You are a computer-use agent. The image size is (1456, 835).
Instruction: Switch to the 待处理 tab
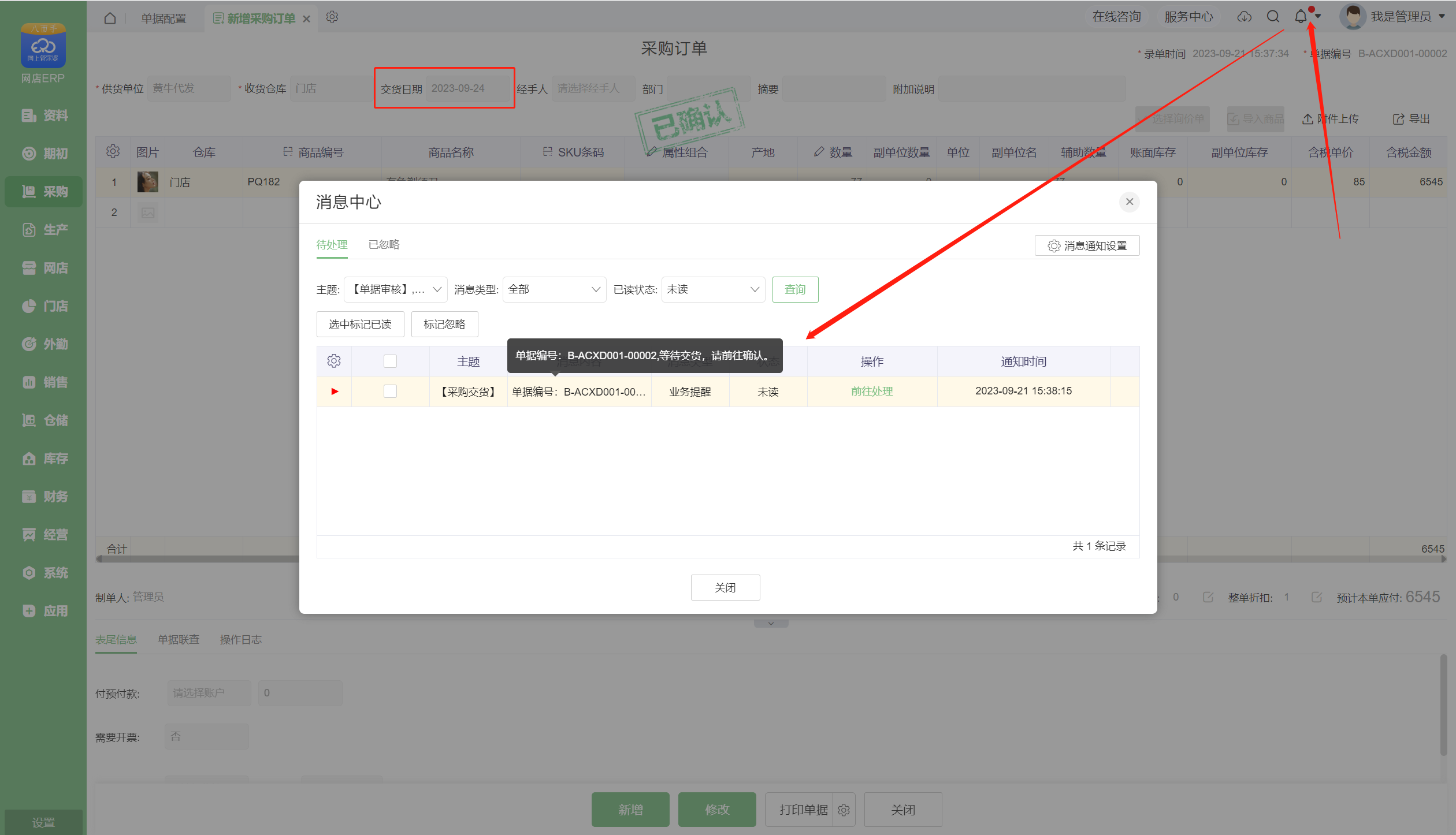coord(332,244)
